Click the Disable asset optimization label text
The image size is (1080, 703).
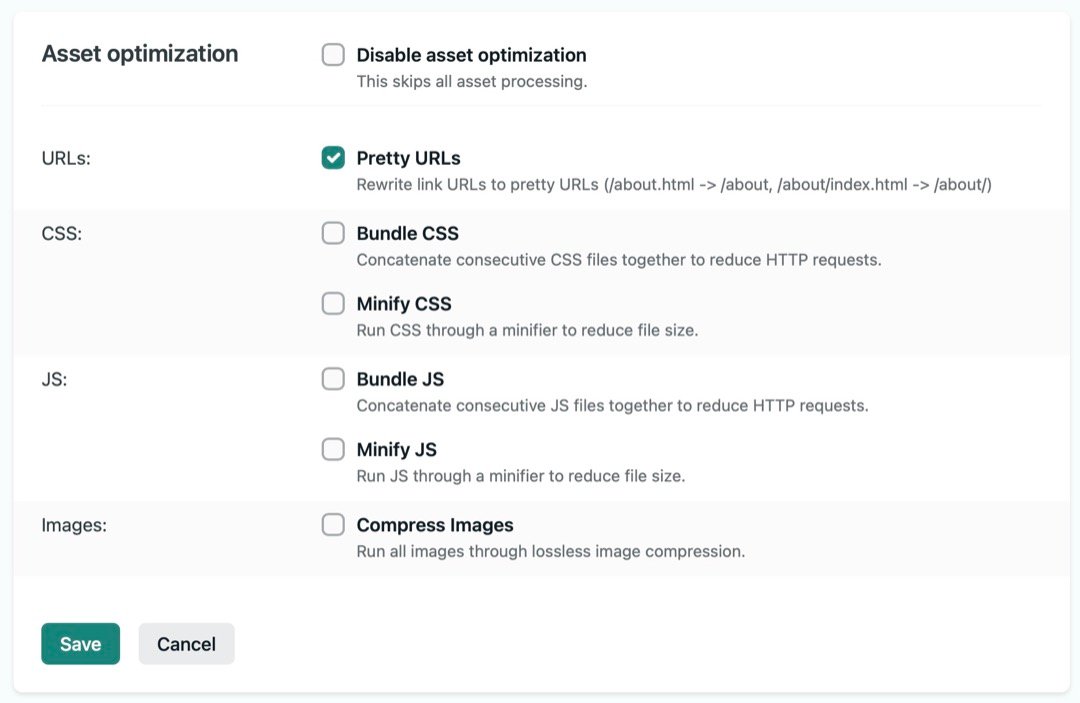470,55
